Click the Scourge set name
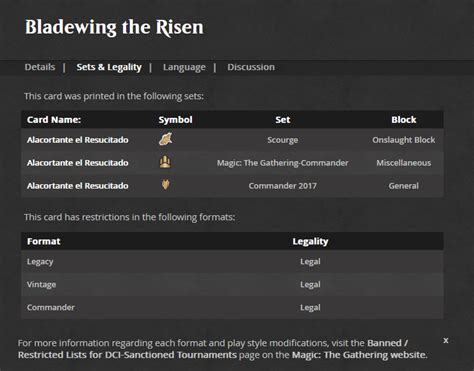Image resolution: width=474 pixels, height=371 pixels. pos(283,140)
